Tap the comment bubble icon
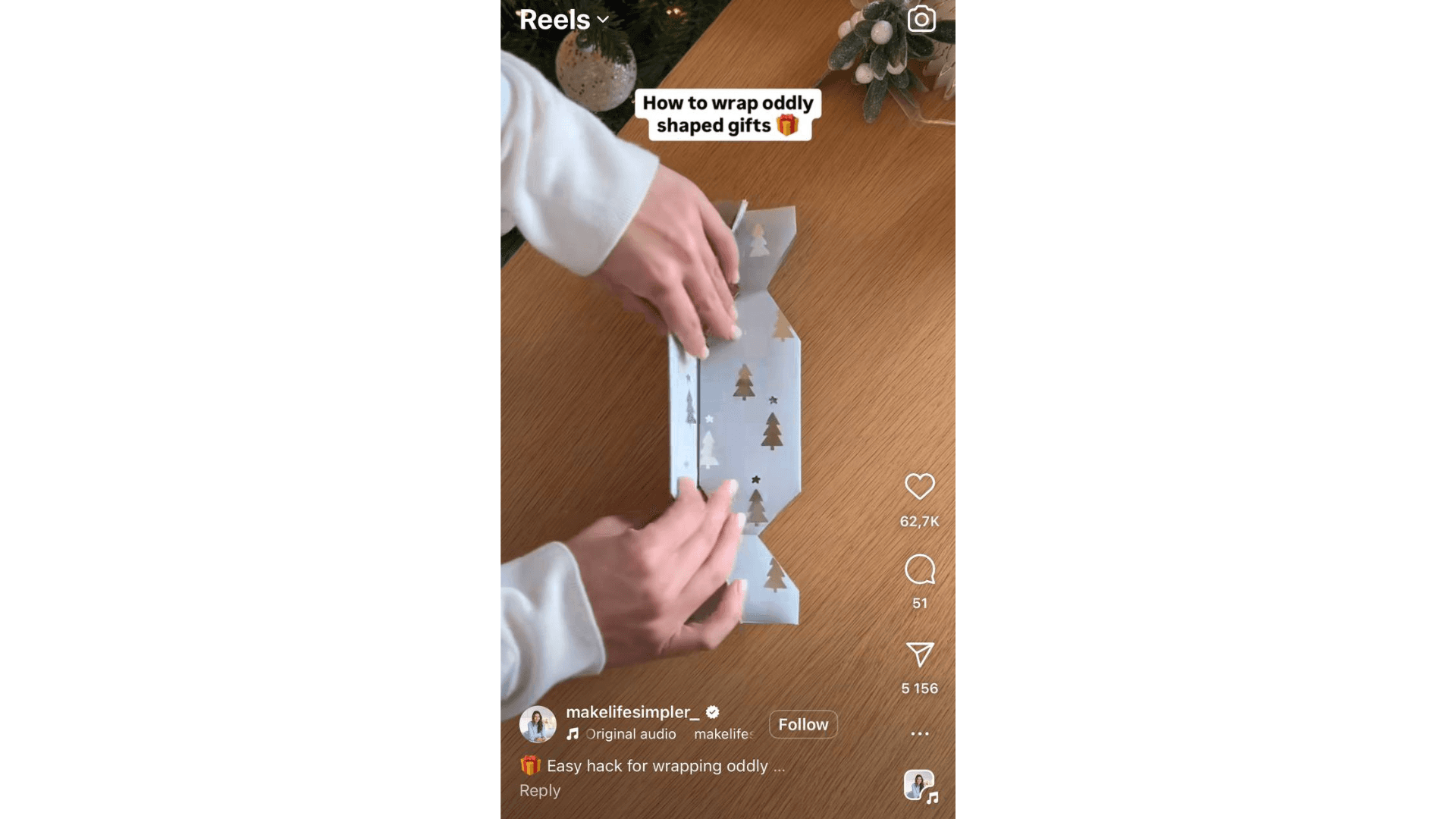The height and width of the screenshot is (819, 1456). click(x=919, y=570)
